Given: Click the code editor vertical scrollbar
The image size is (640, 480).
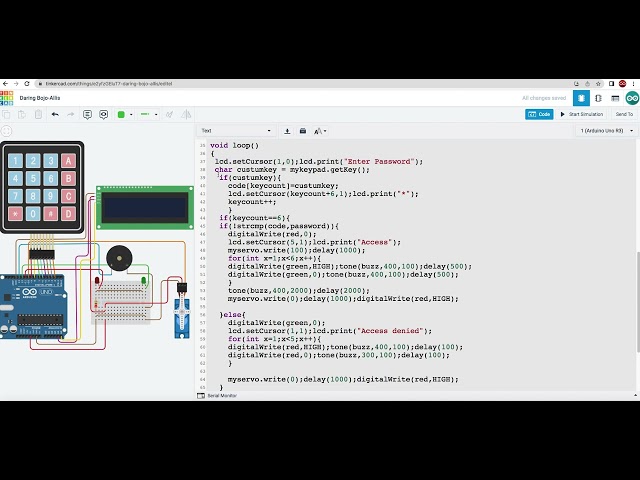Looking at the screenshot, I should pyautogui.click(x=637, y=302).
